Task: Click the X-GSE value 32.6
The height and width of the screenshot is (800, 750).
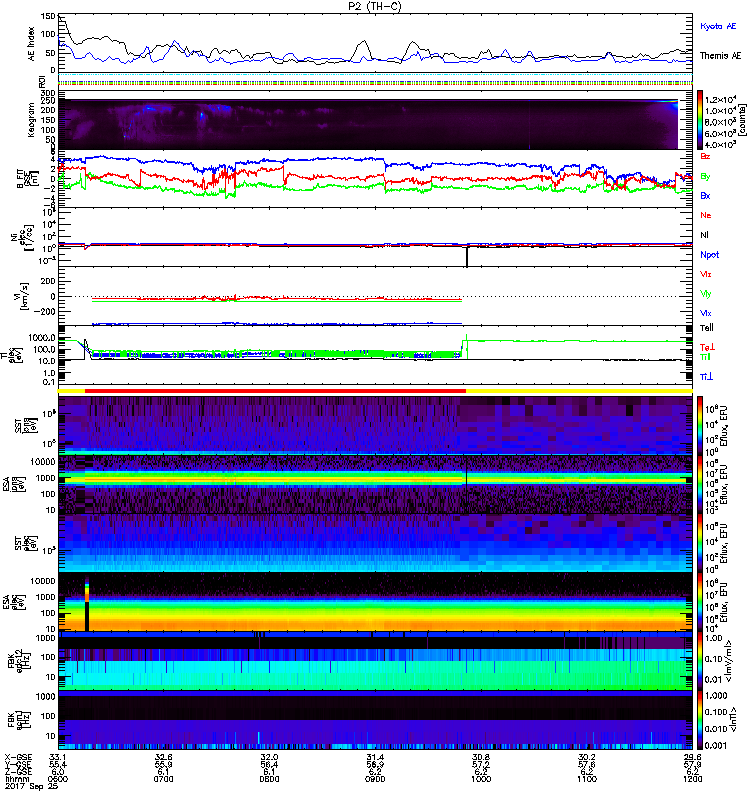Action: click(163, 757)
